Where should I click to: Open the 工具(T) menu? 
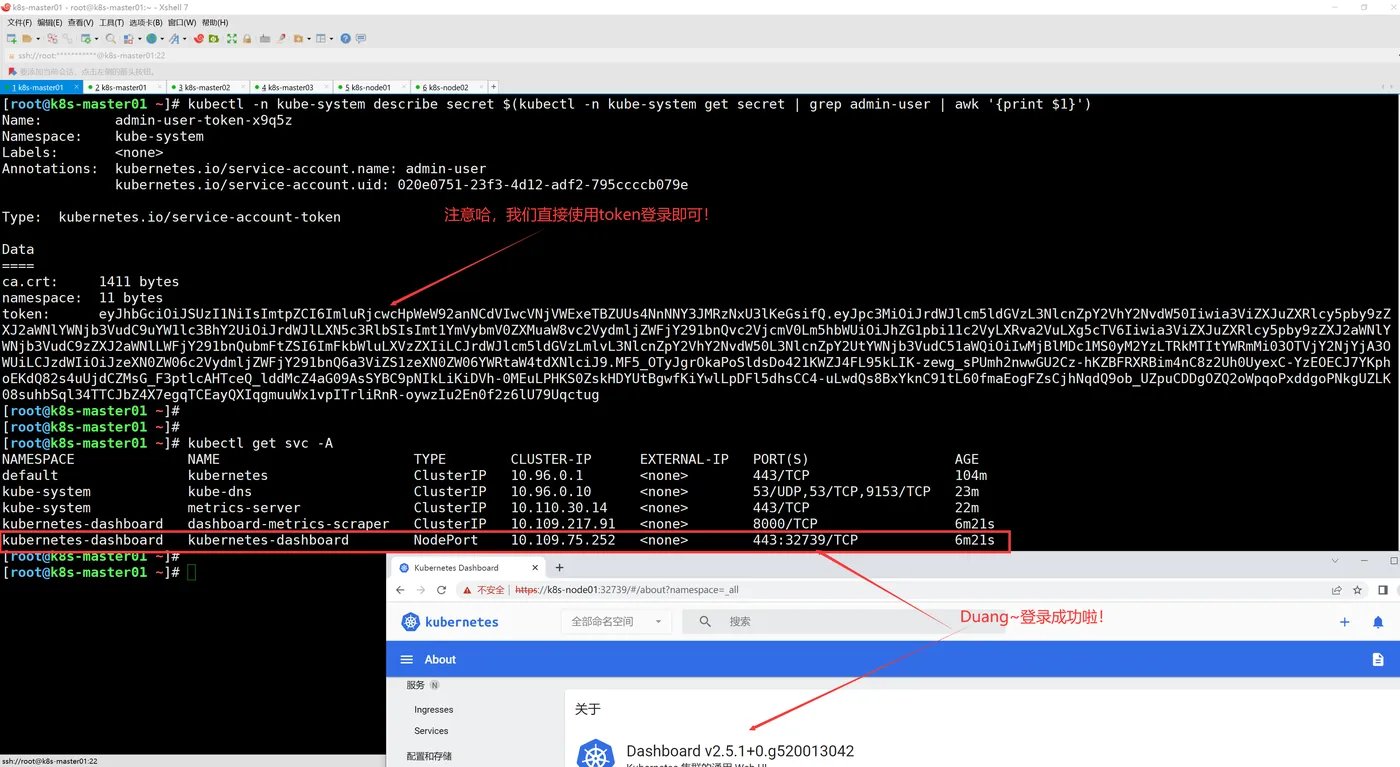[x=111, y=22]
